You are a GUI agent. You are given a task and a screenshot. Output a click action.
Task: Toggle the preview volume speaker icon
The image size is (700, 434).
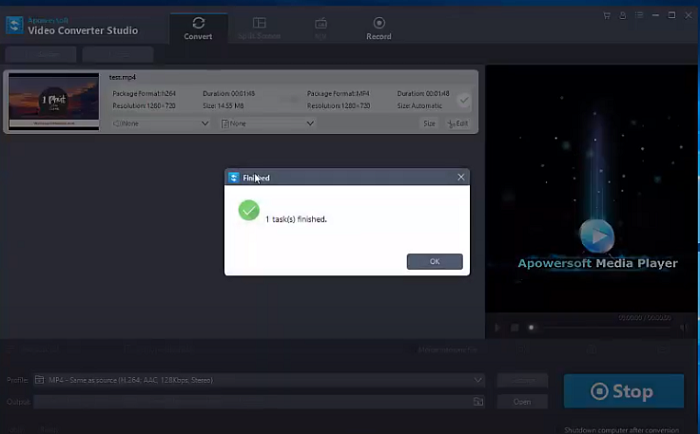click(683, 328)
